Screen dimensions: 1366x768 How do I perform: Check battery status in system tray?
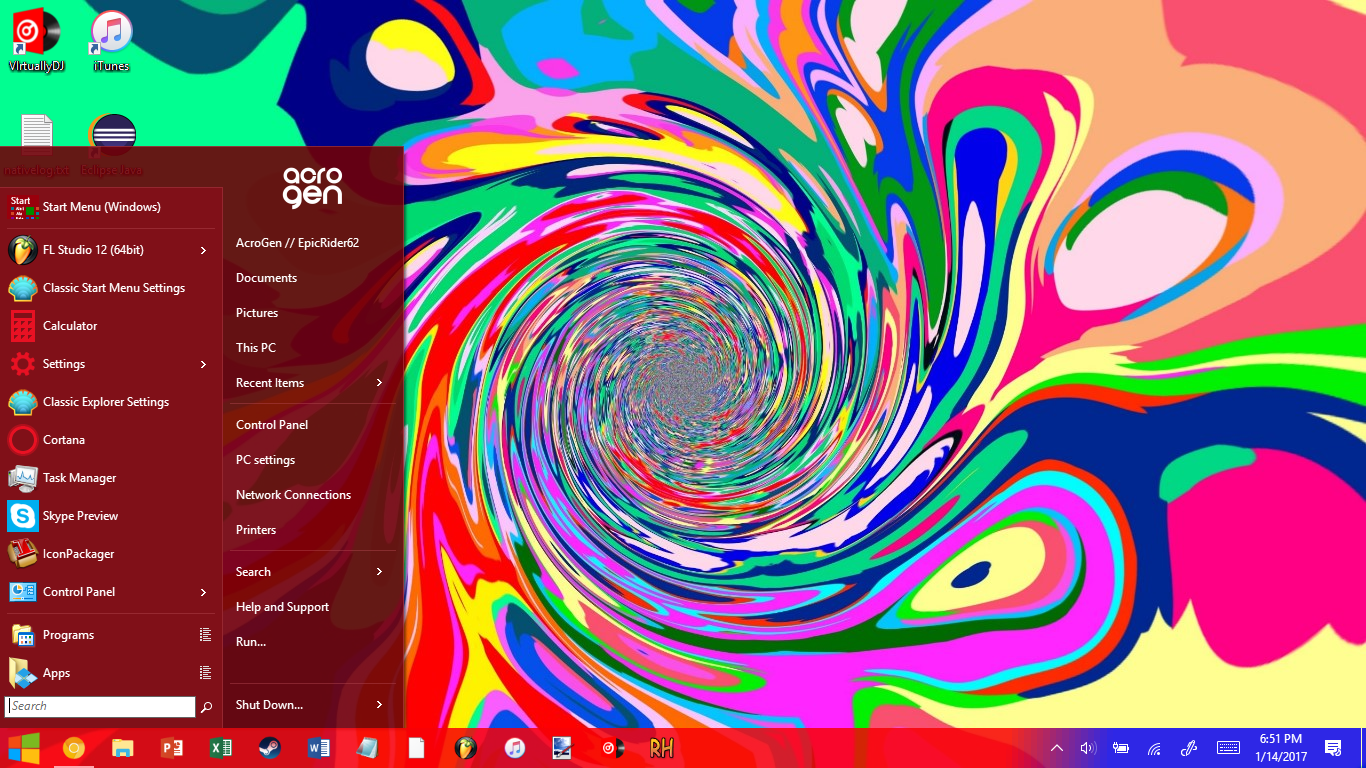[1121, 748]
